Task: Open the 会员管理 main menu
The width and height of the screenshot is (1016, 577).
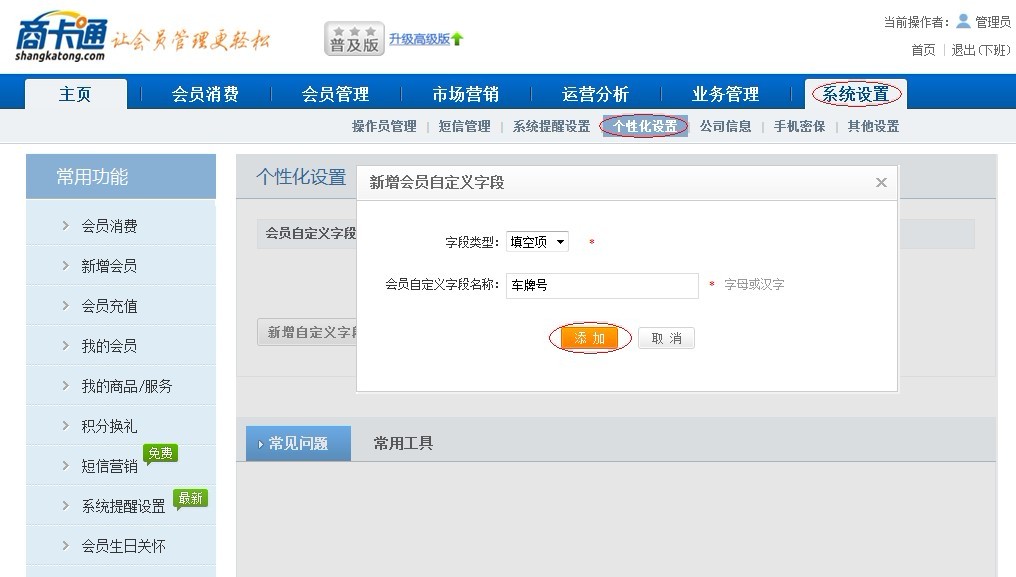Action: [335, 94]
